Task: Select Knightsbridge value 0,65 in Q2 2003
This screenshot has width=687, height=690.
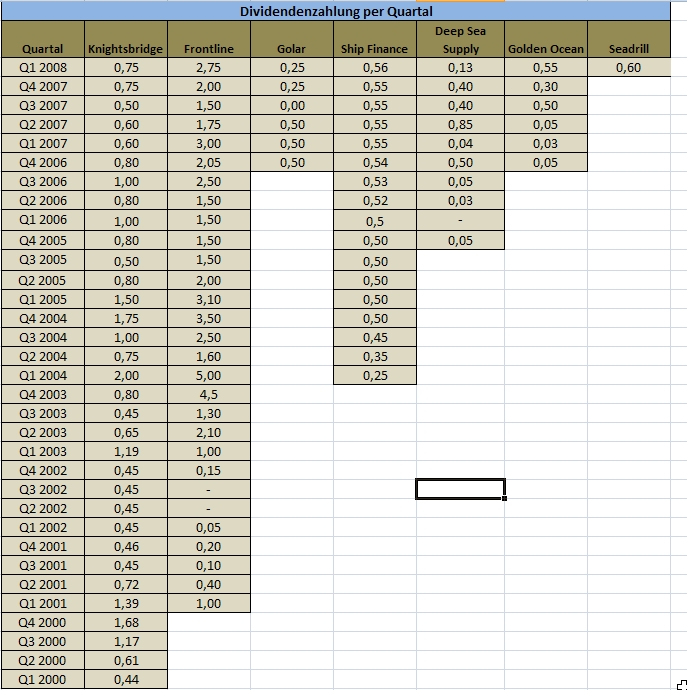Action: [x=126, y=432]
